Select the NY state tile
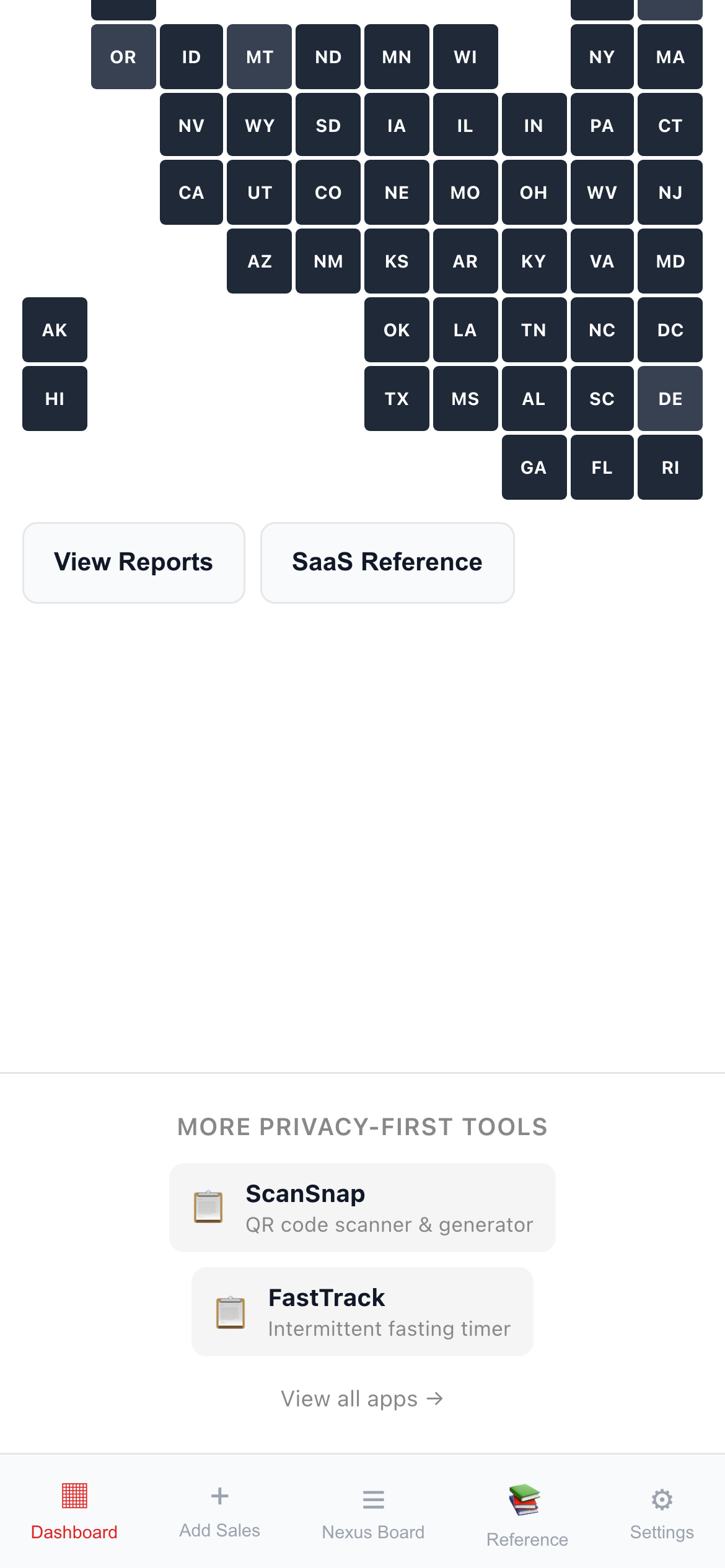The width and height of the screenshot is (725, 1568). coord(601,56)
